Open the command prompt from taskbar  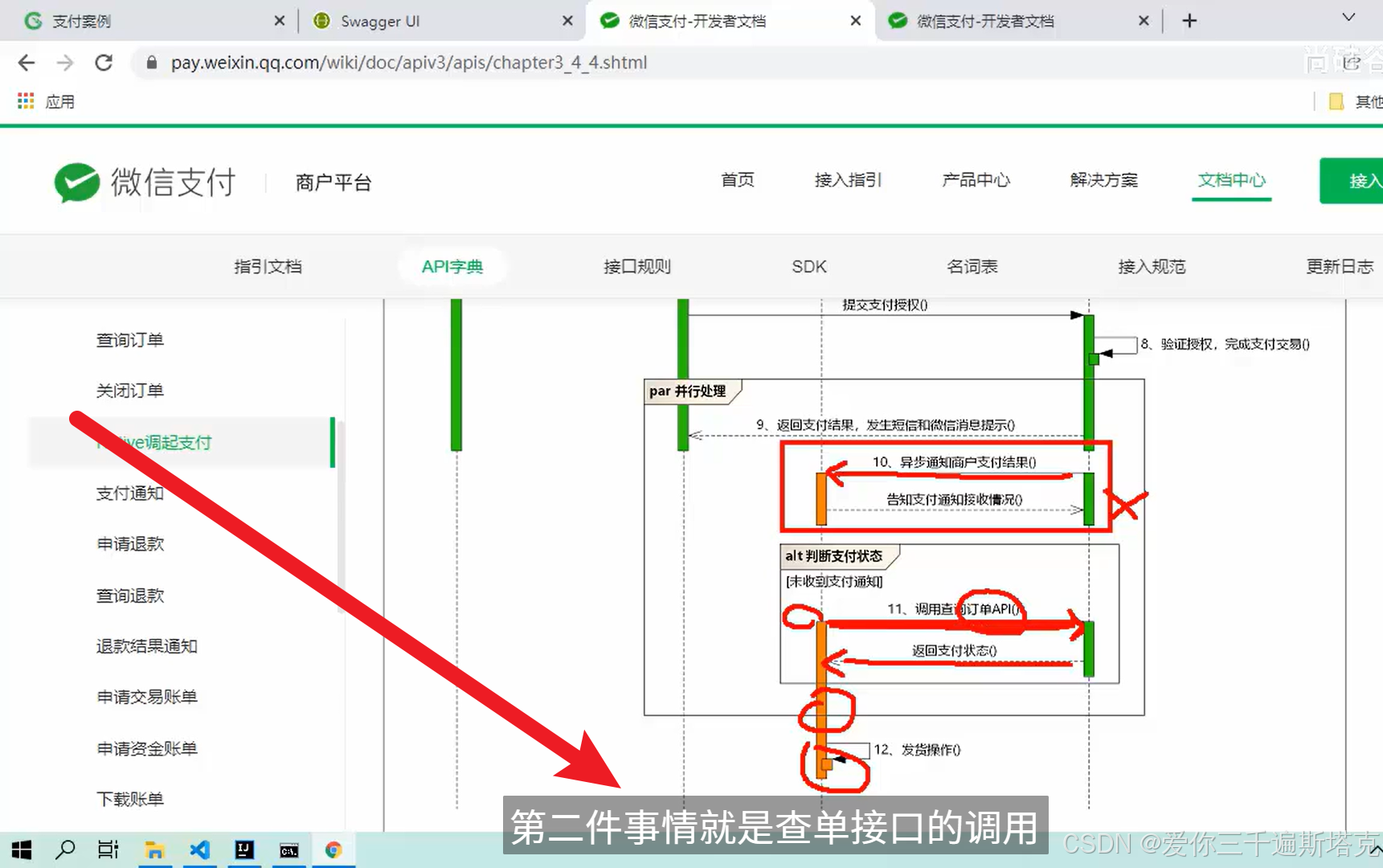[x=289, y=850]
